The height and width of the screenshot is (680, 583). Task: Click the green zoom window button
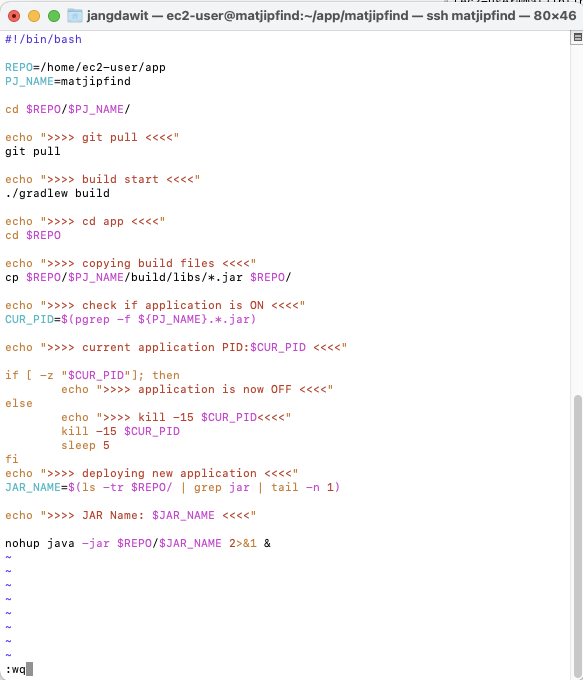(x=54, y=16)
